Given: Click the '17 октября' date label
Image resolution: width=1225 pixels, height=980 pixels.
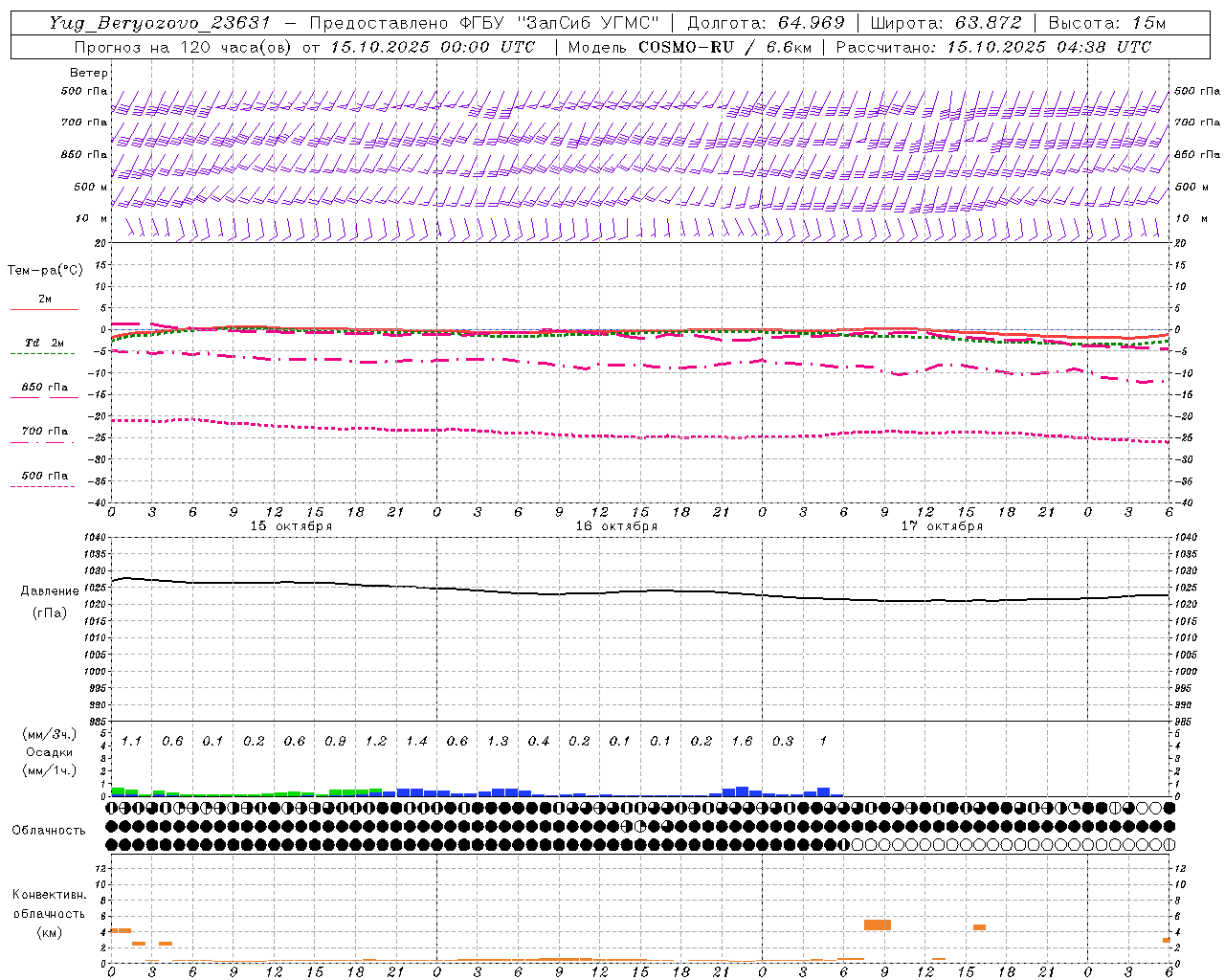Looking at the screenshot, I should pos(942,526).
